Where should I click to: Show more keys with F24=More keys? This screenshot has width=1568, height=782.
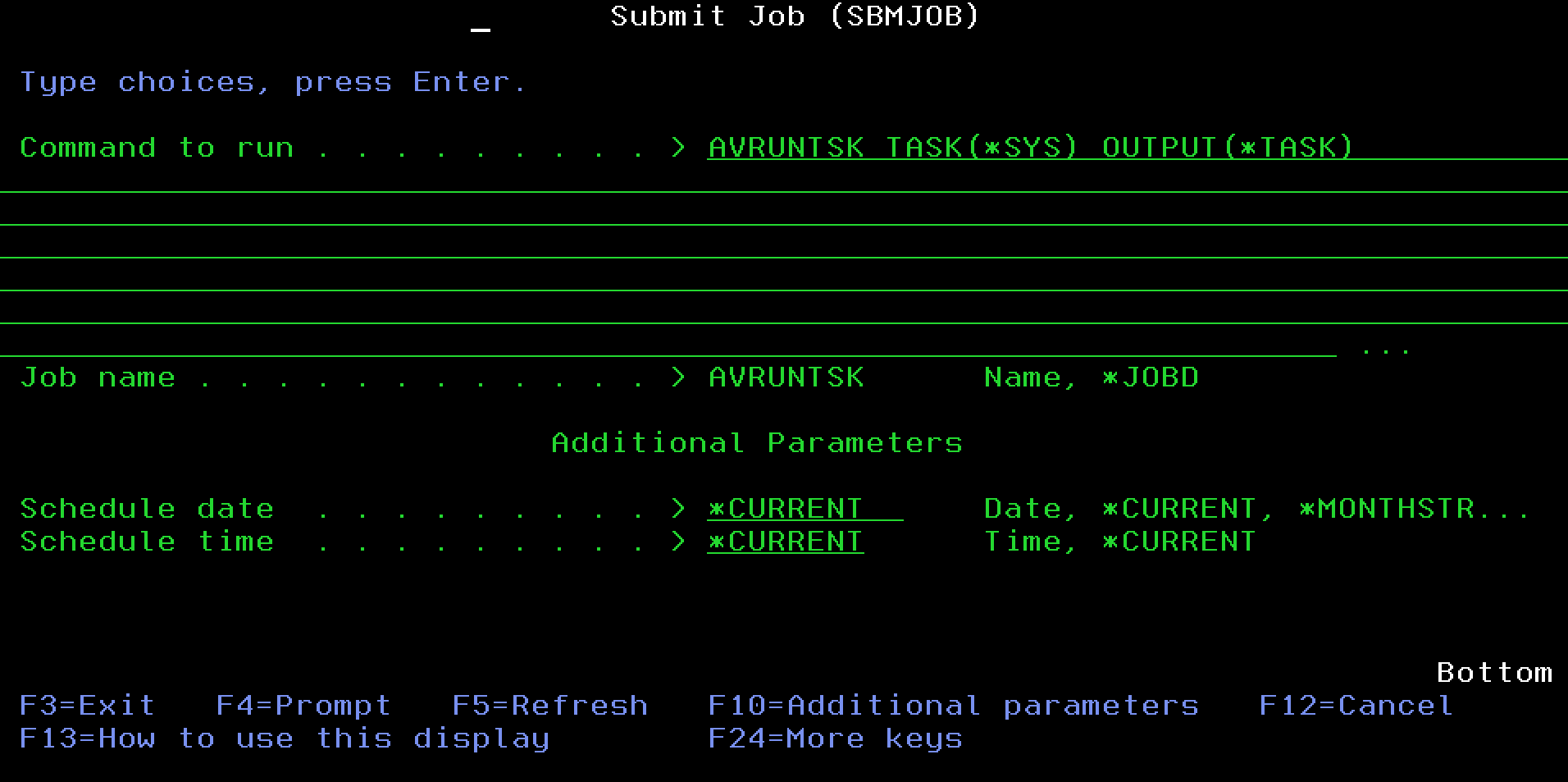click(835, 739)
